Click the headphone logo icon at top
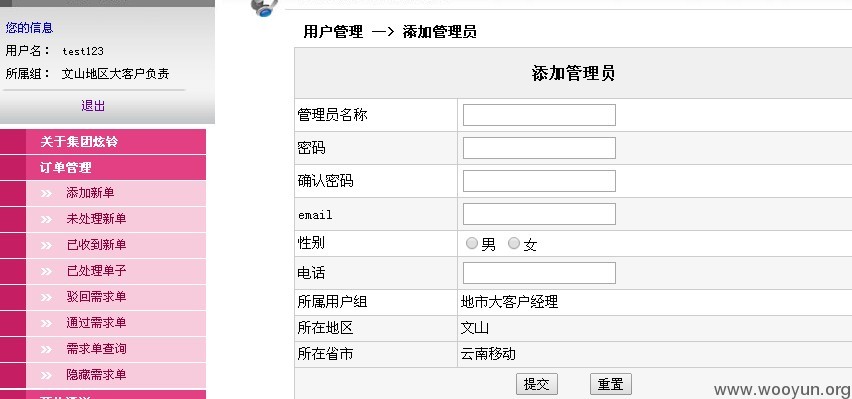 (x=264, y=8)
